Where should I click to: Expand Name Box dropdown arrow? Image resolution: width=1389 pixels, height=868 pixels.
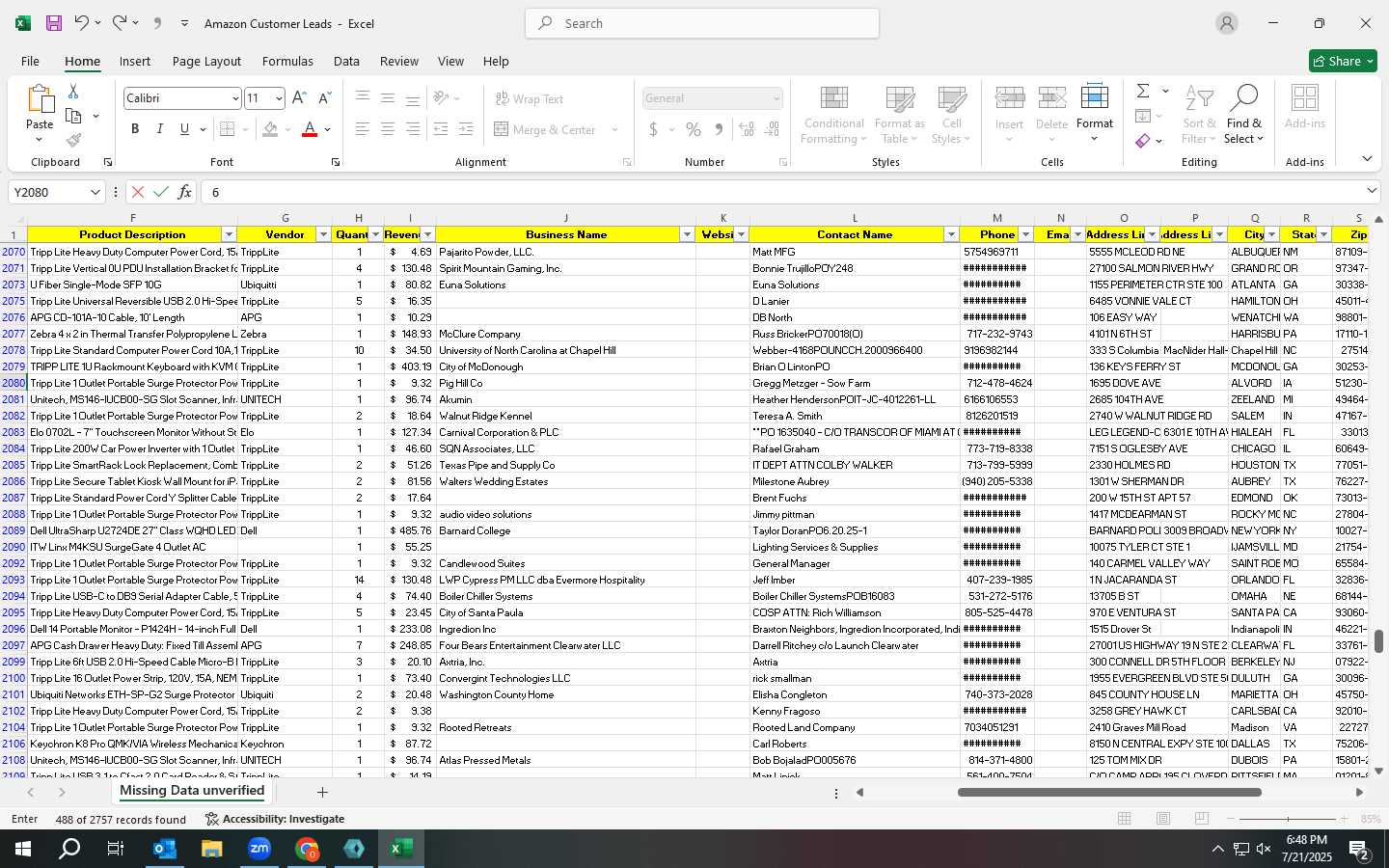tap(95, 192)
